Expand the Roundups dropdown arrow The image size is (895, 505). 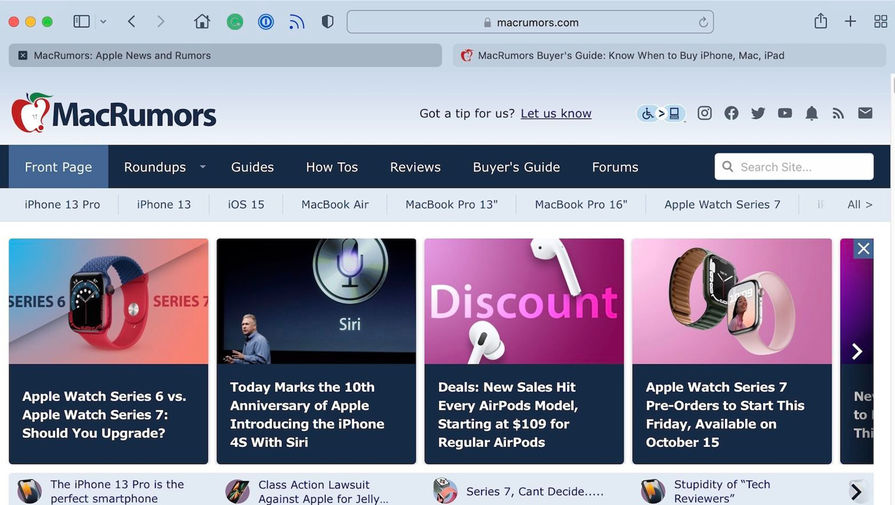(203, 167)
